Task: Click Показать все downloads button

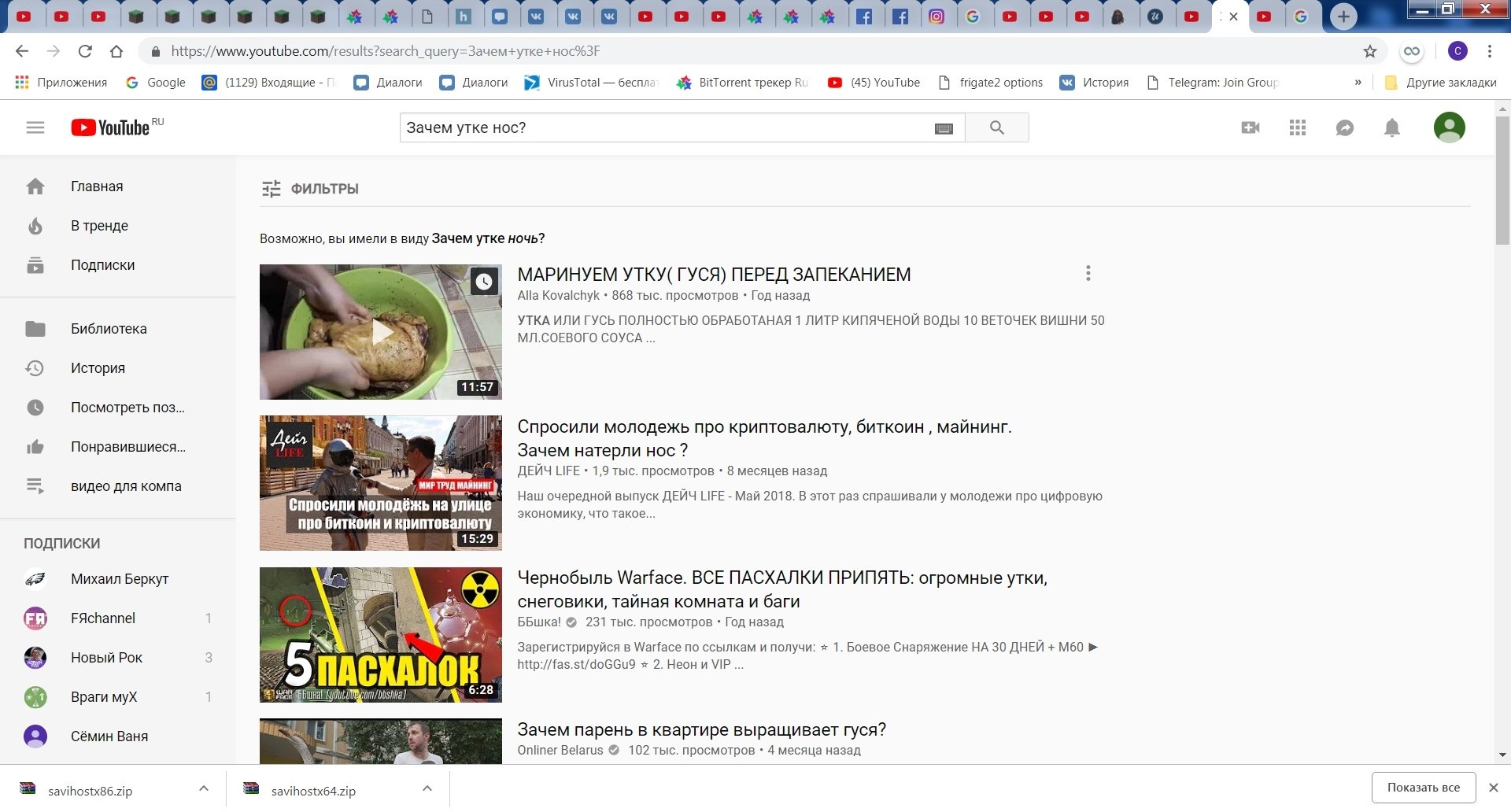Action: [x=1424, y=788]
